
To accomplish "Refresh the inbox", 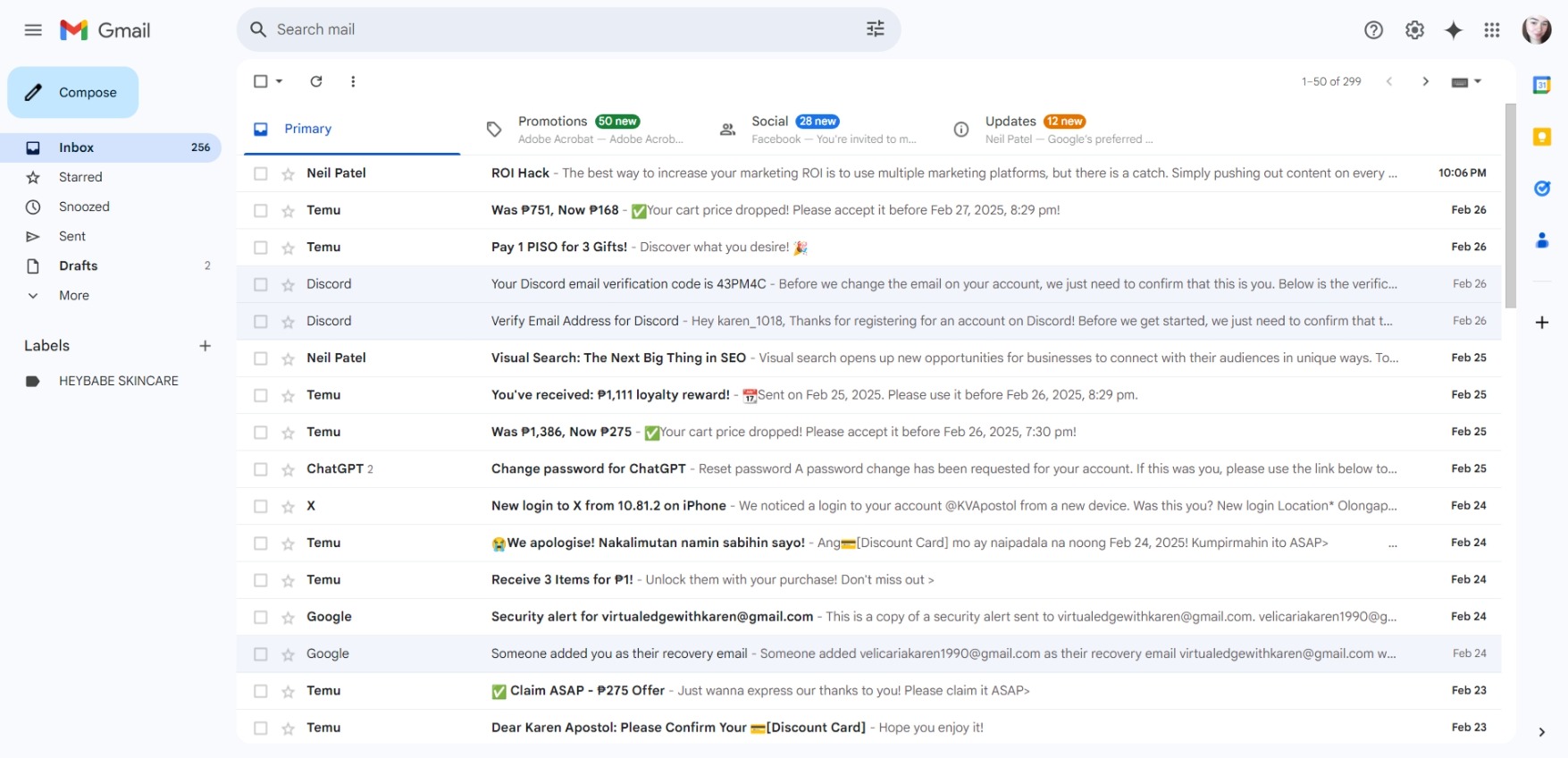I will (x=316, y=81).
